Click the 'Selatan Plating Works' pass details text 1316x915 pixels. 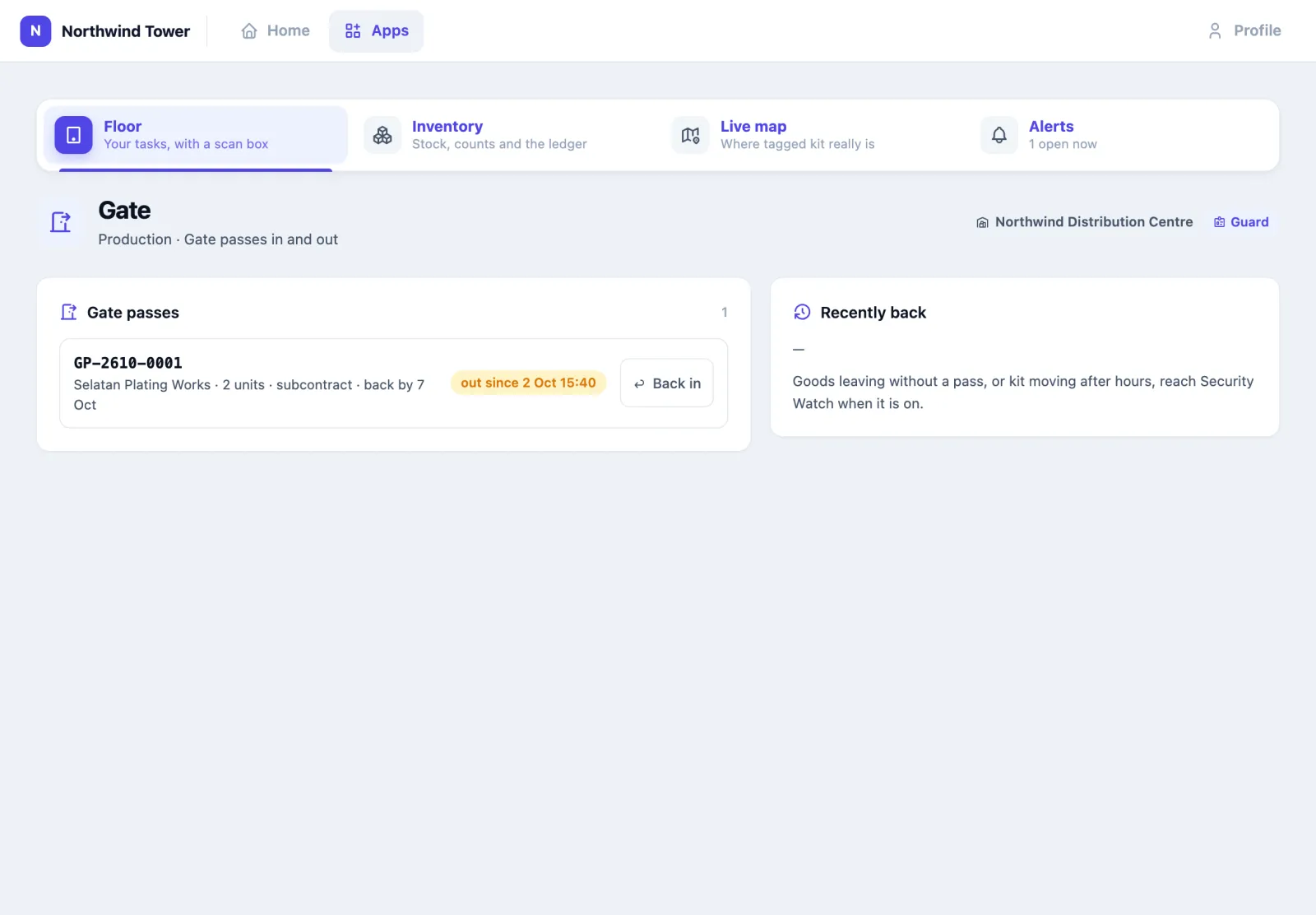pyautogui.click(x=249, y=395)
